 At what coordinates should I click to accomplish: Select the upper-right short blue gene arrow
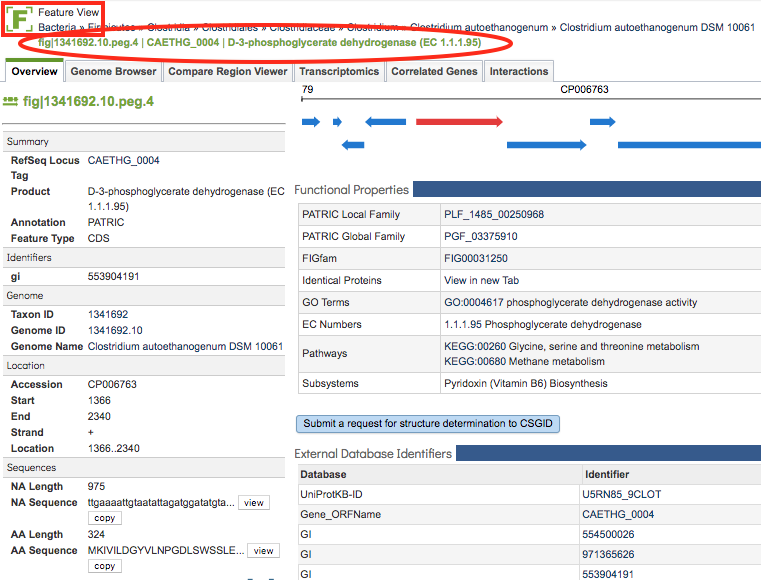click(x=602, y=121)
